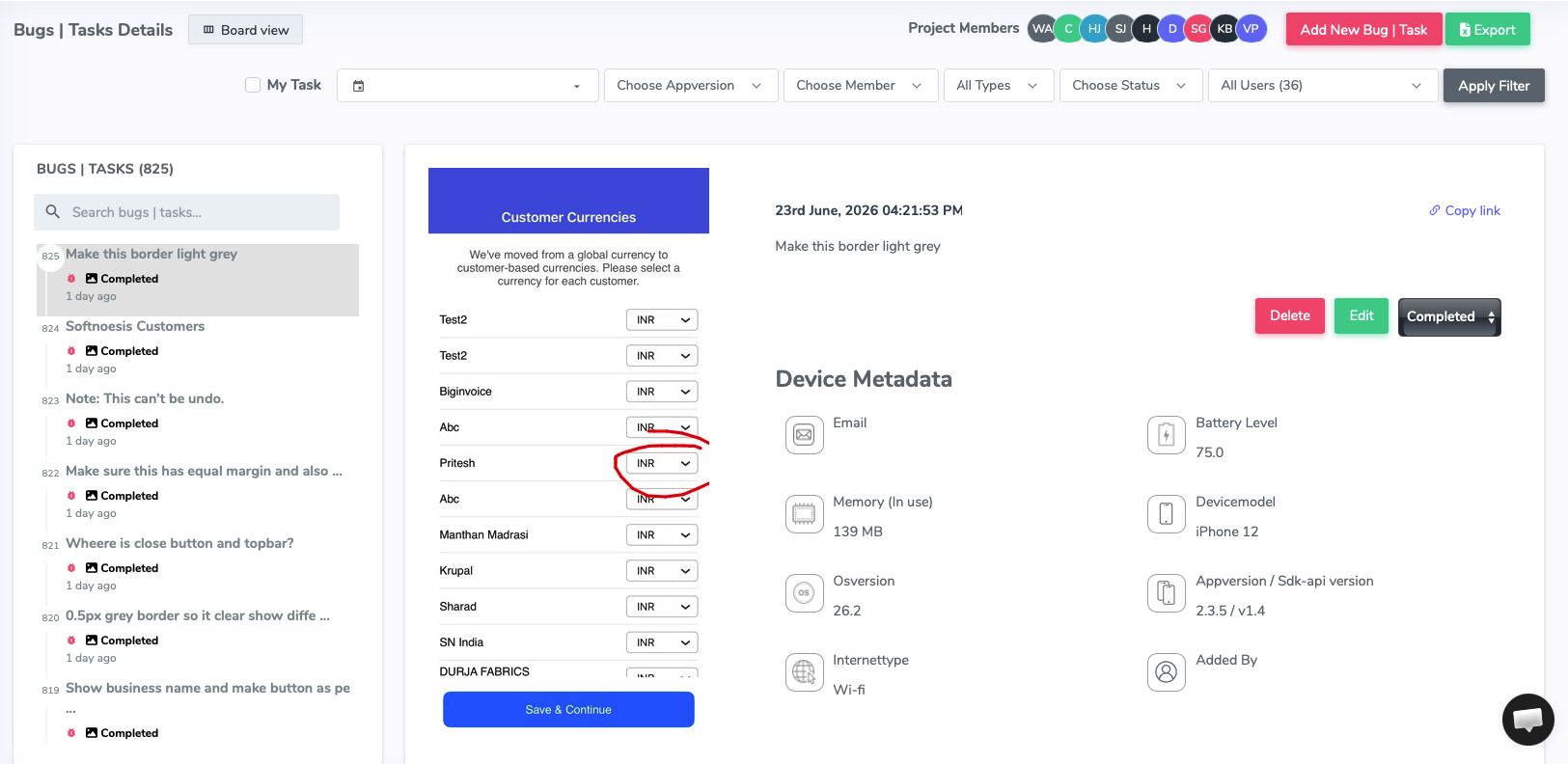
Task: Click the HJ project member avatar
Action: tap(1094, 29)
